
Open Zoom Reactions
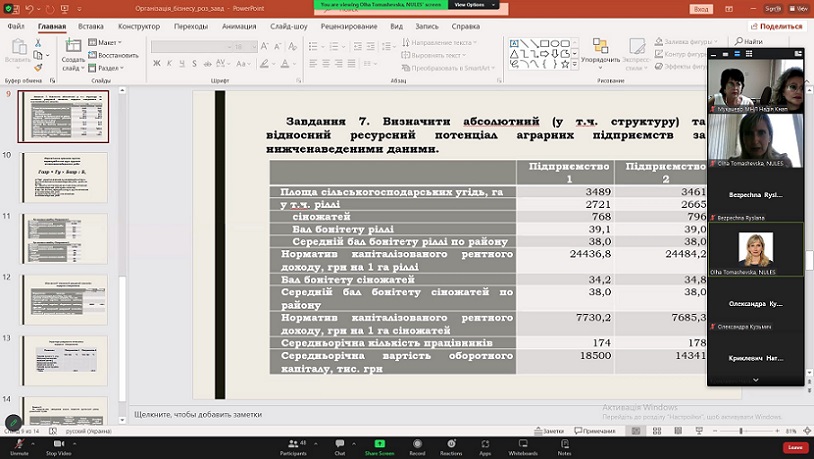451,447
